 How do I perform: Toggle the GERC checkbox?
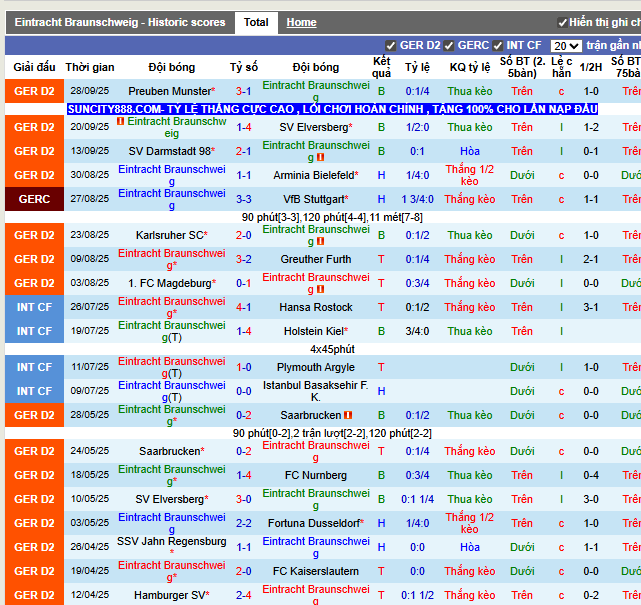[x=448, y=46]
